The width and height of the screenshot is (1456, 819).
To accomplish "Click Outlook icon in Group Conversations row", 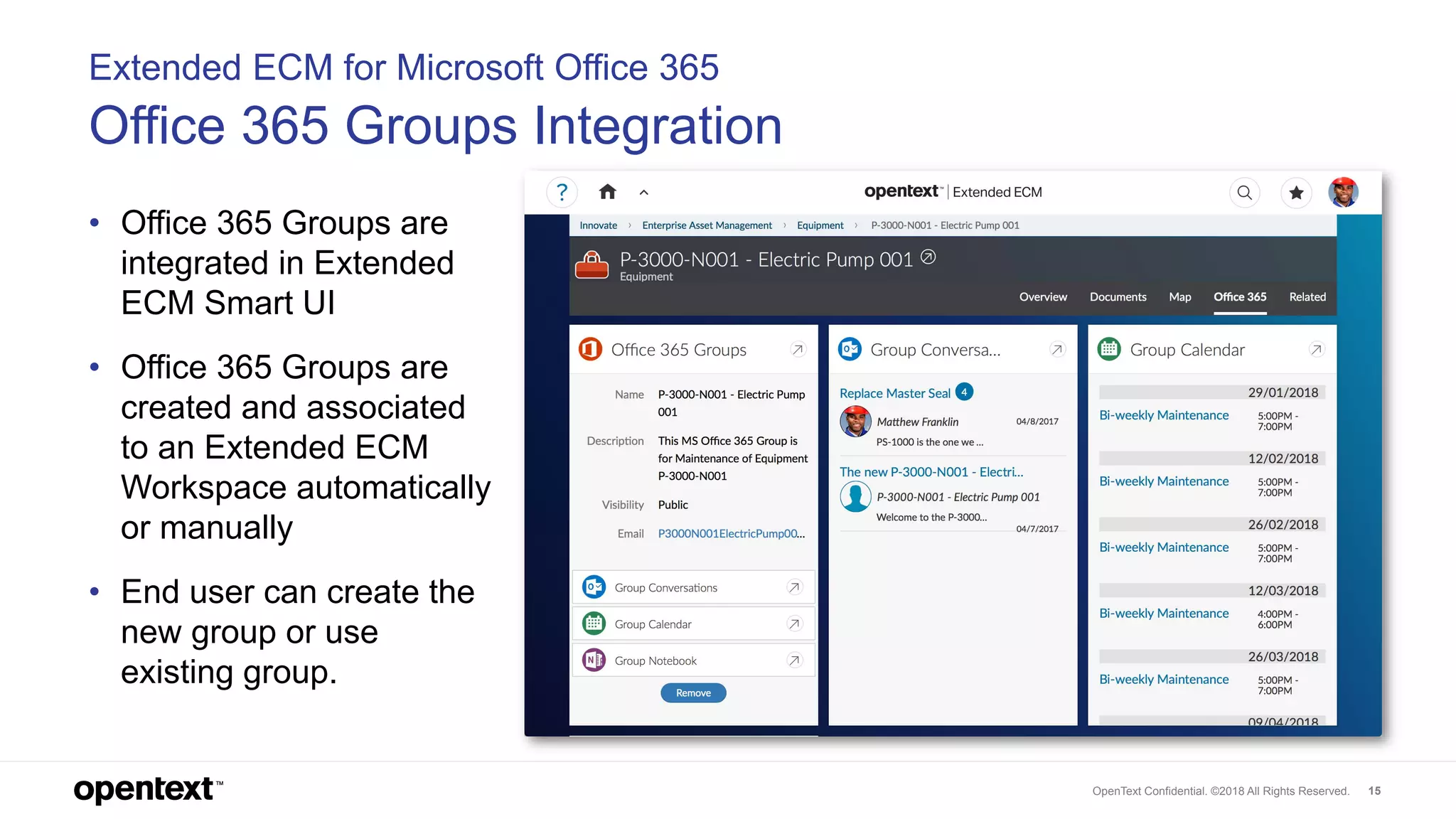I will click(x=594, y=587).
